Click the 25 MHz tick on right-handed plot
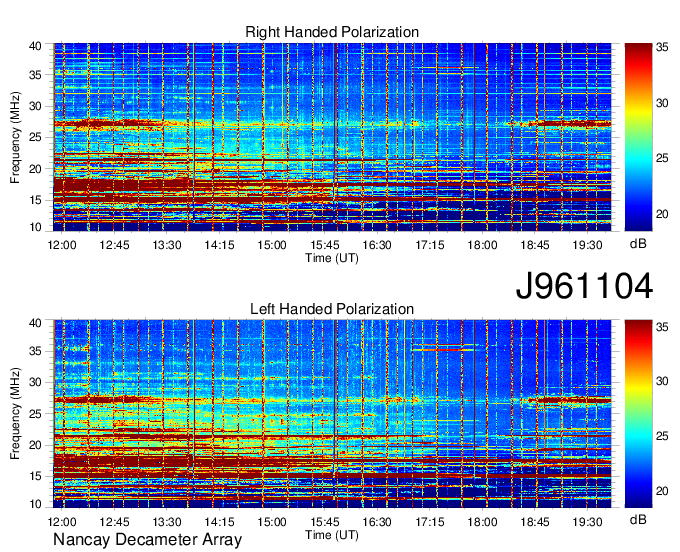The width and height of the screenshot is (680, 552). [36, 137]
